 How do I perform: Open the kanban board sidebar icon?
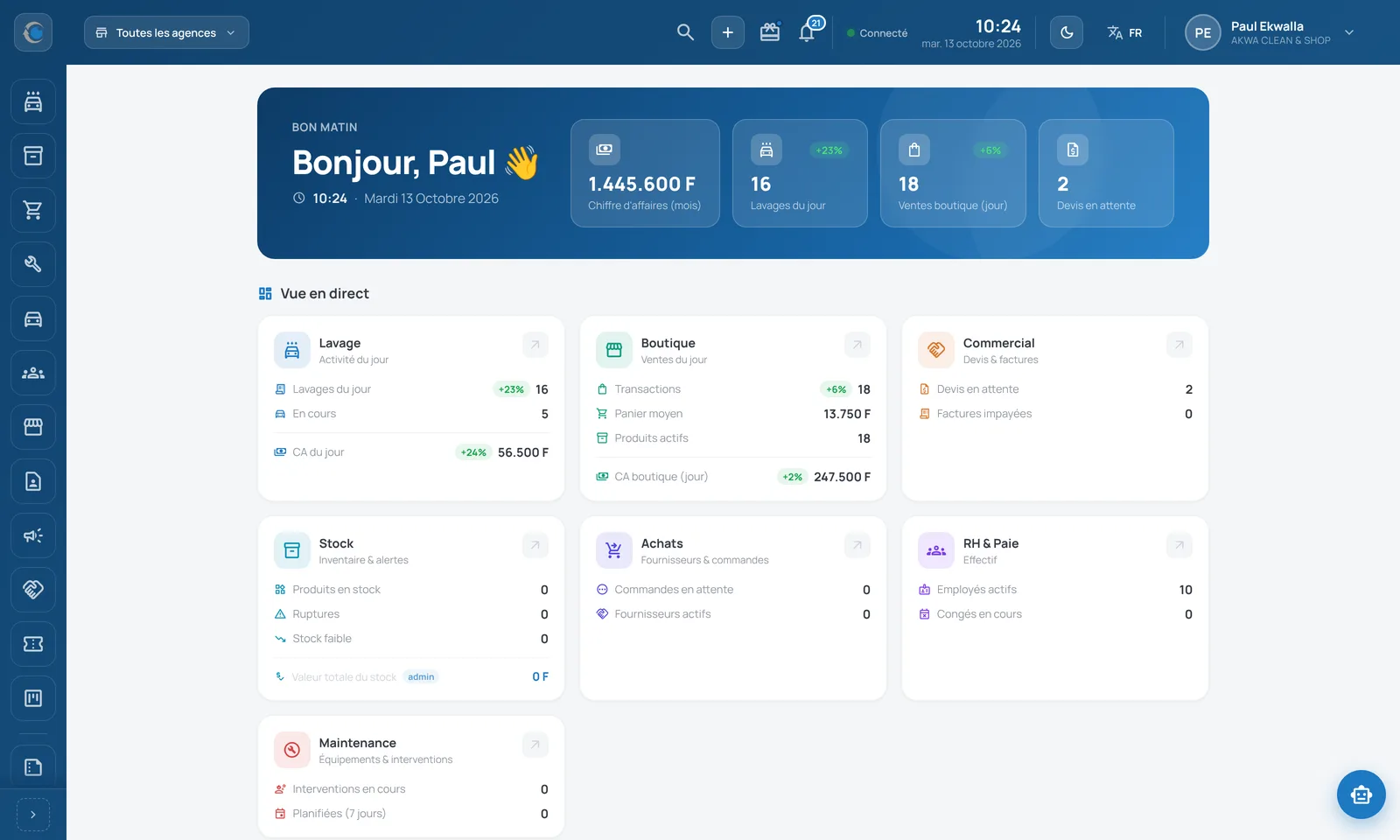pyautogui.click(x=33, y=698)
